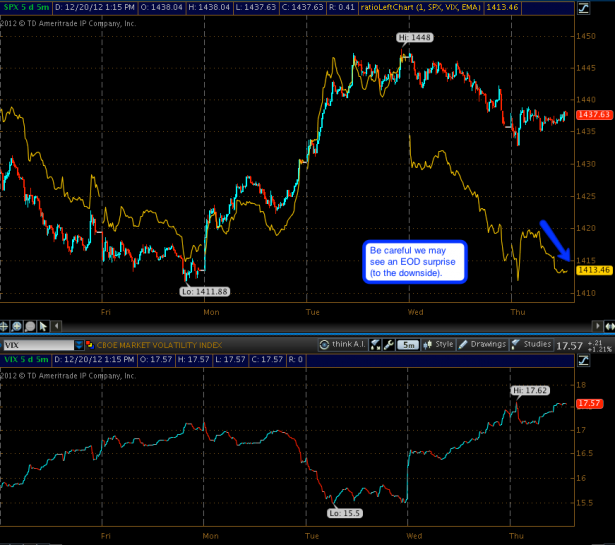Screen dimensions: 615x545
Task: Open the symbol actions colored icon
Action: pos(90,345)
